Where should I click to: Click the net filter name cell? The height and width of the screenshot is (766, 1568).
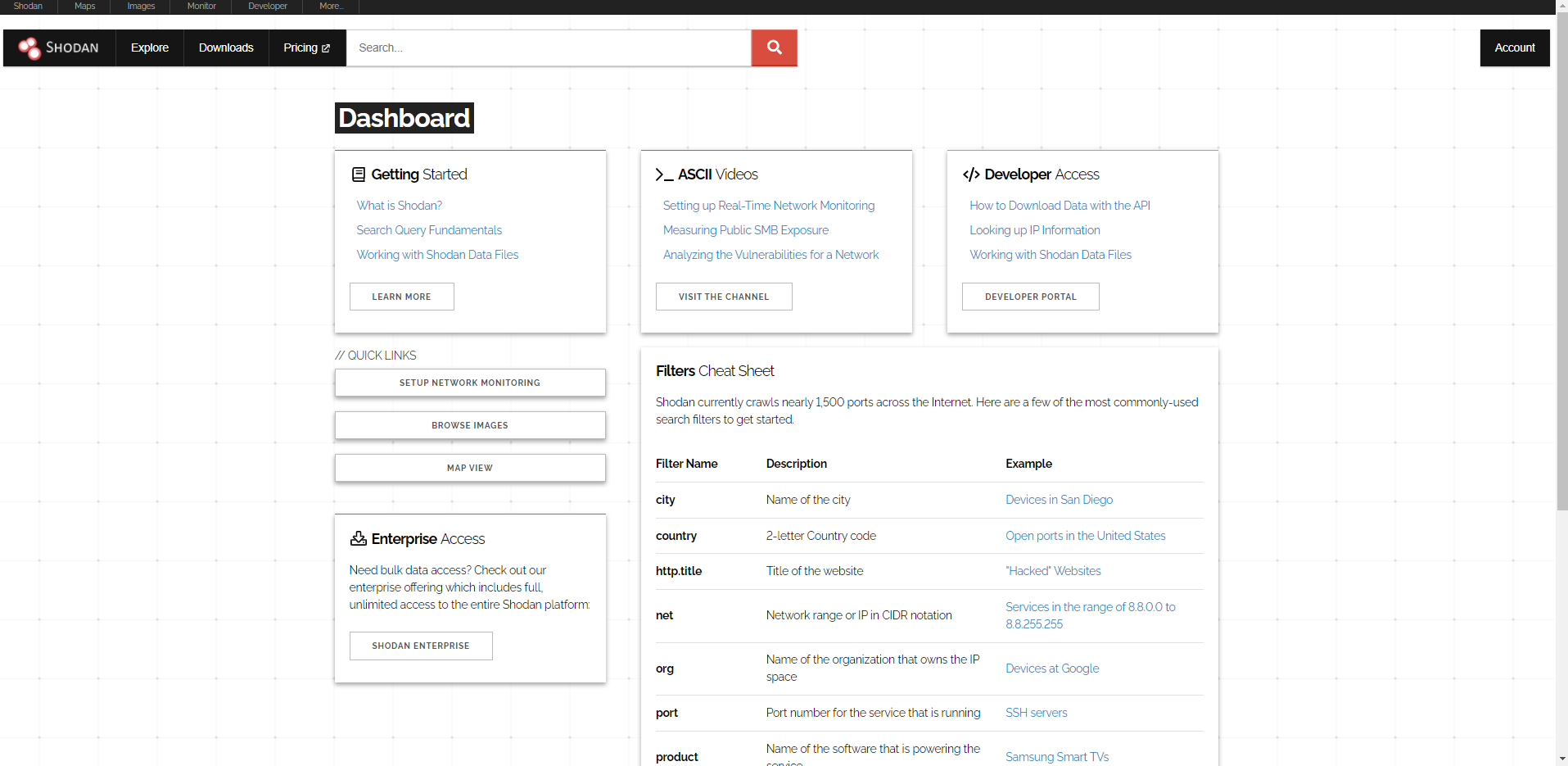[x=664, y=615]
